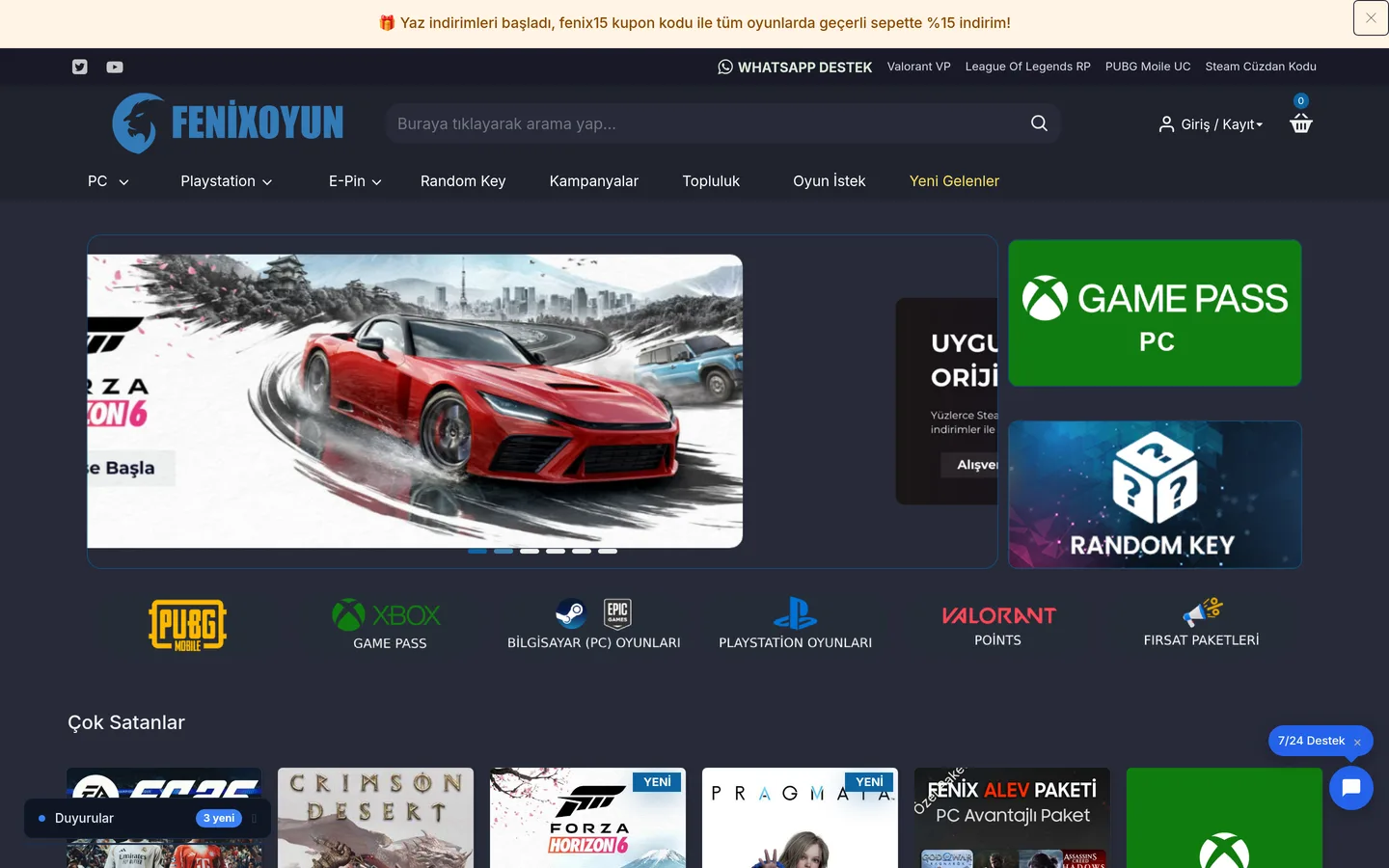Open the Random Key menu item
This screenshot has height=868, width=1389.
[x=463, y=181]
